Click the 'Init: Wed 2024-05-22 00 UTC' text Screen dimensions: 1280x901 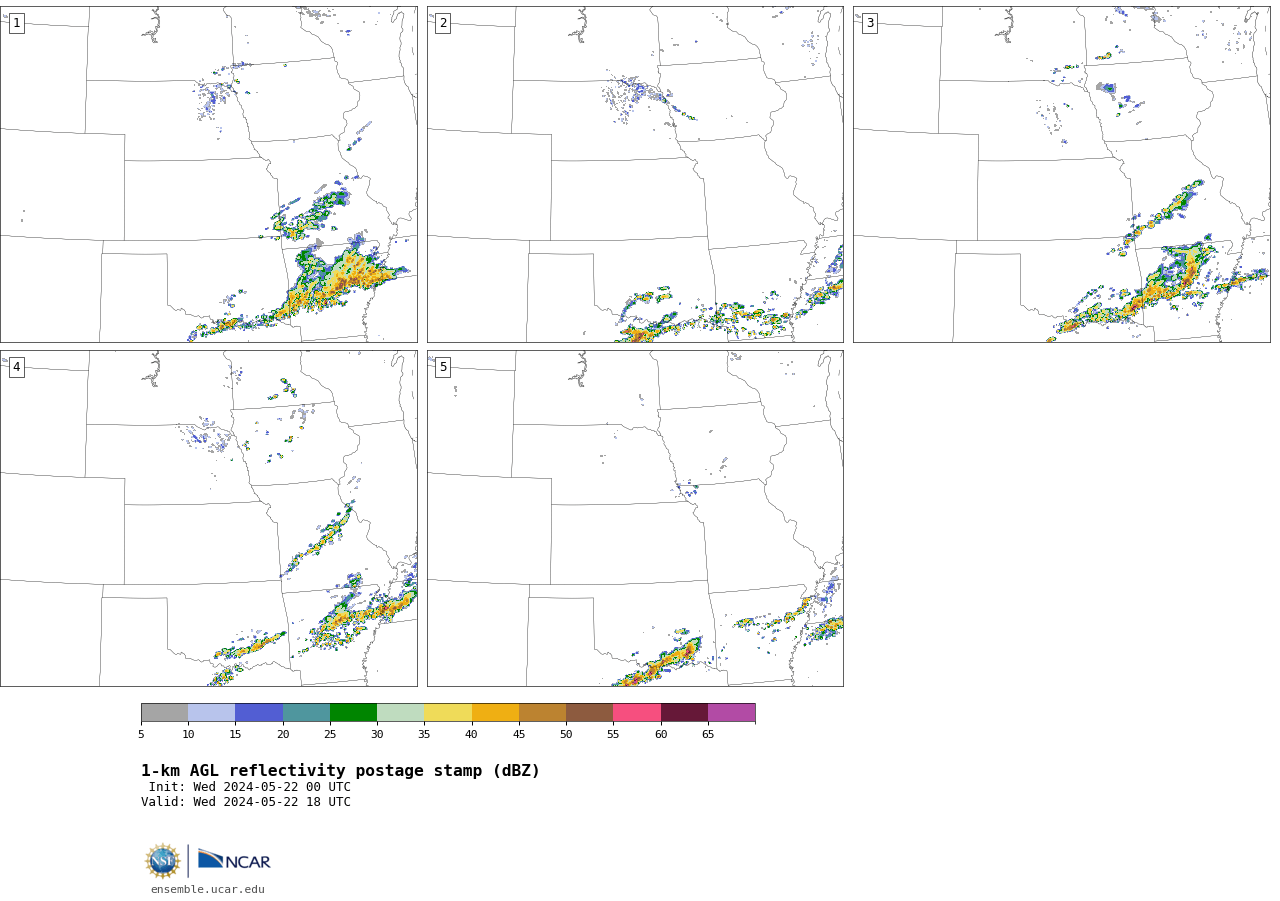click(250, 787)
